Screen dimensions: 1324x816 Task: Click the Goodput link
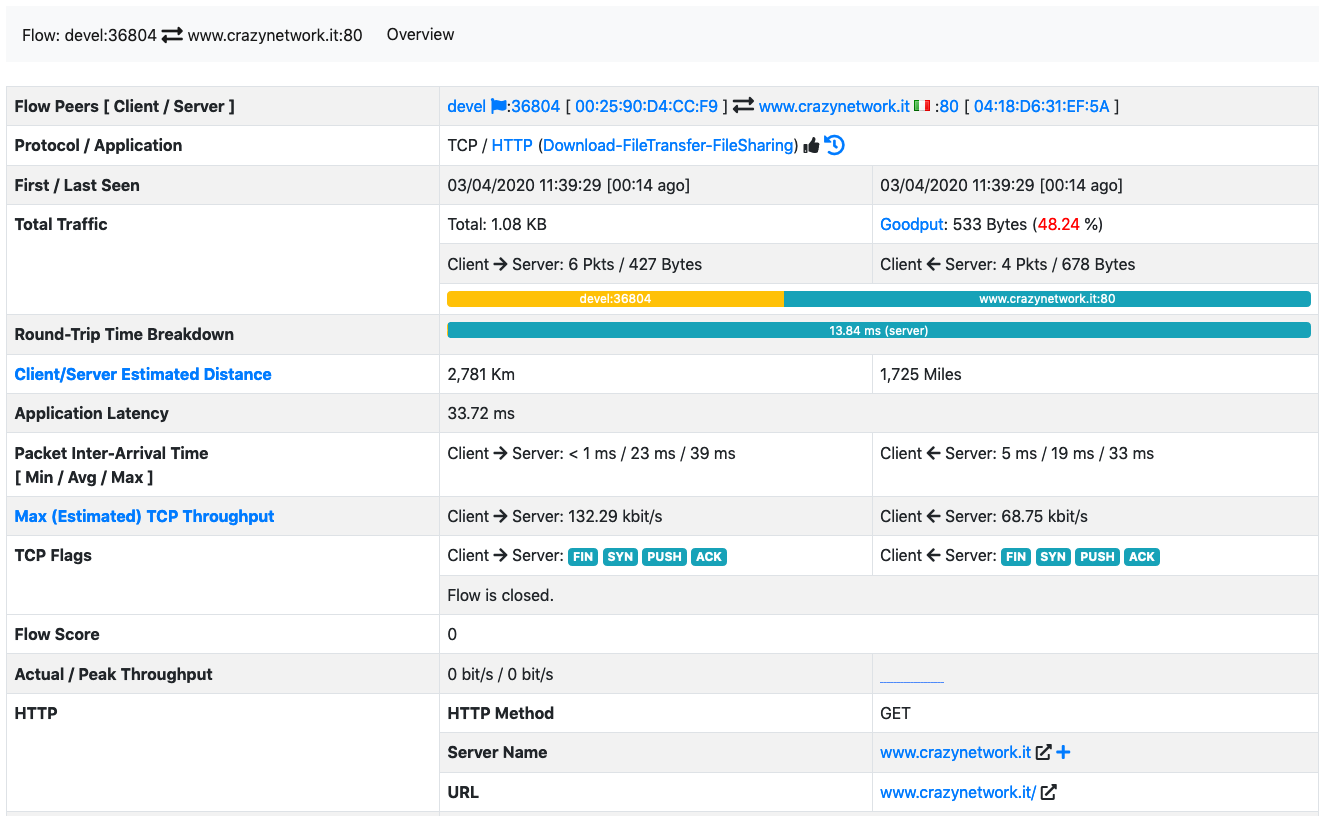pos(911,224)
